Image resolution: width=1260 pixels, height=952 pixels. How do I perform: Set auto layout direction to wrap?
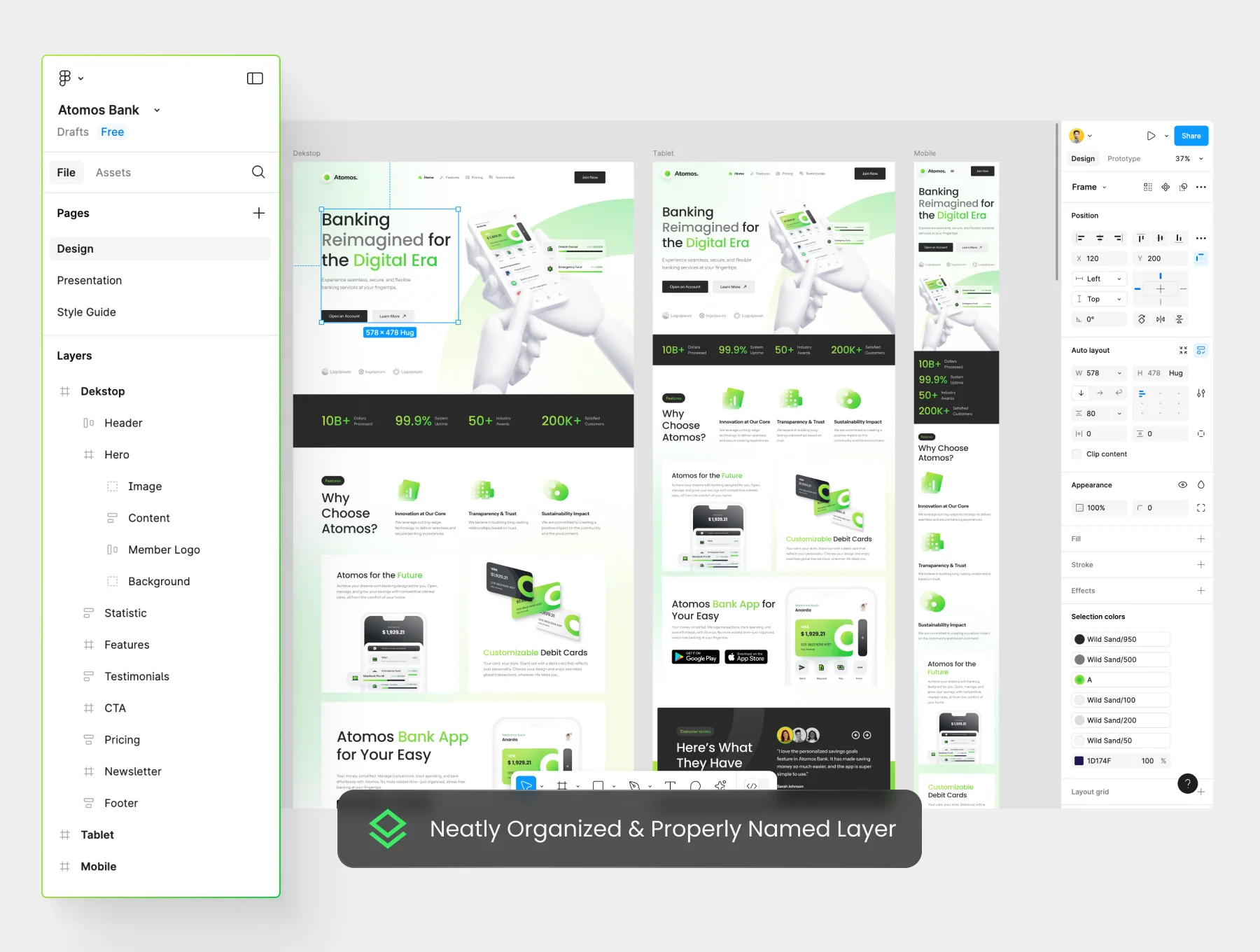[1119, 393]
